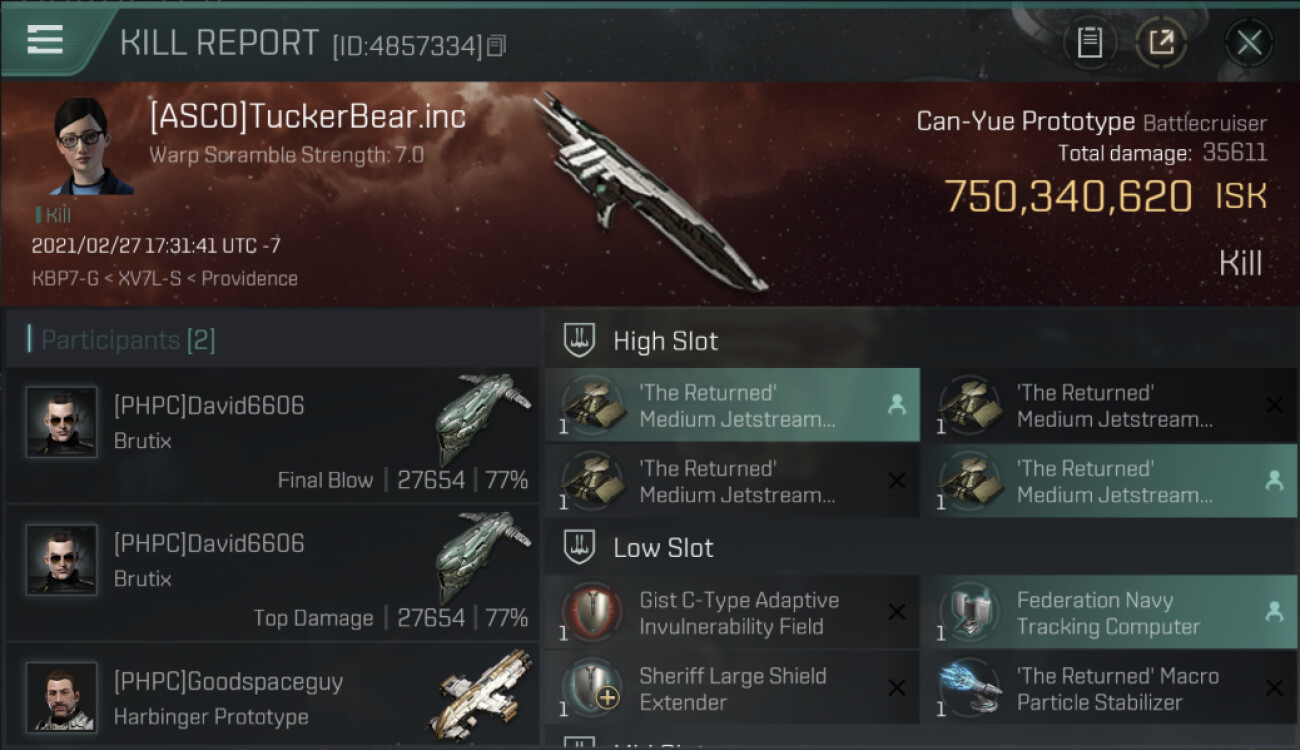
Task: Select Federation Navy Tracking Computer module
Action: (1110, 613)
